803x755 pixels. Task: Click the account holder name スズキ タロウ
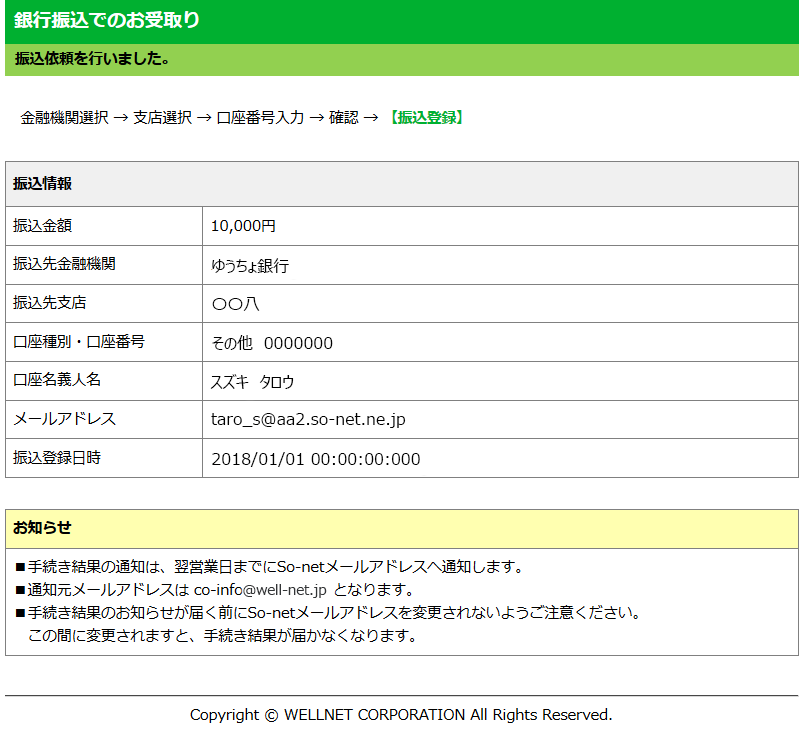pos(252,382)
